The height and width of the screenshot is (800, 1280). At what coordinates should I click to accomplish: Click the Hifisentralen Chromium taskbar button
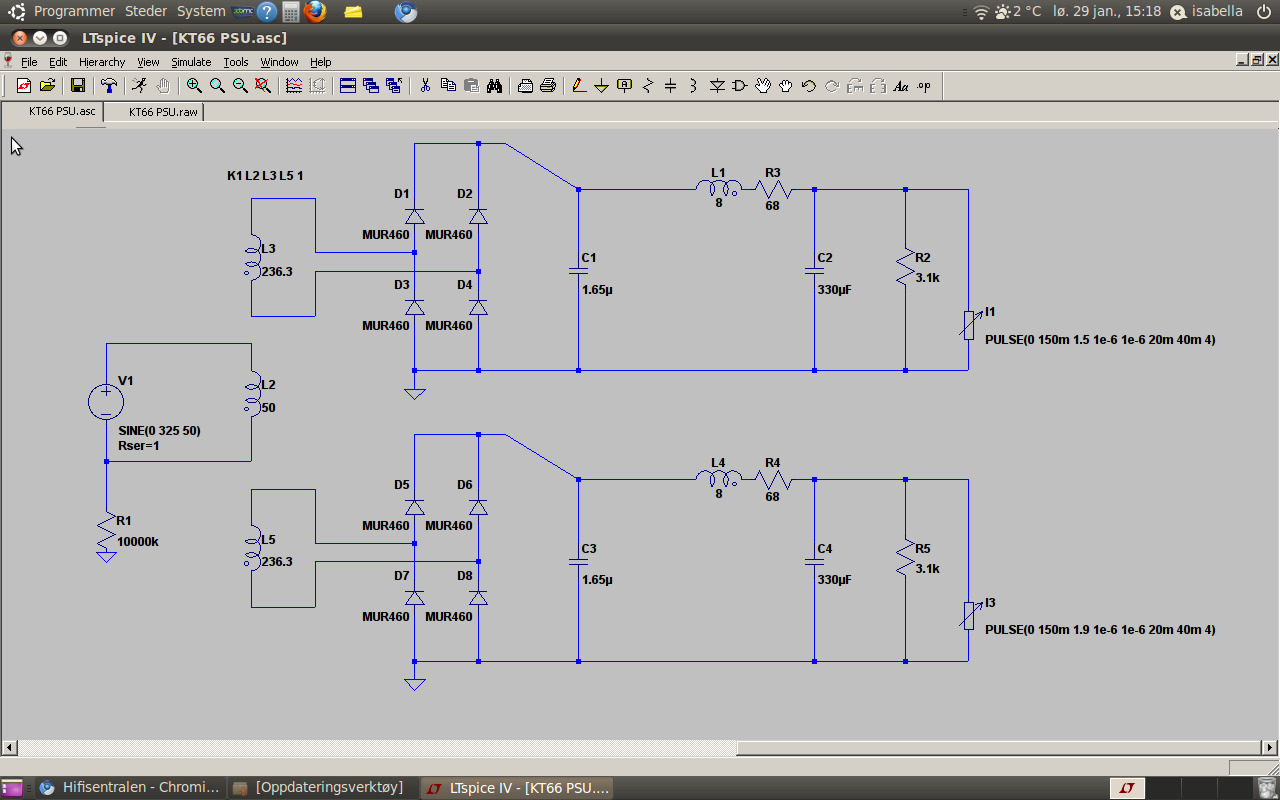(129, 787)
